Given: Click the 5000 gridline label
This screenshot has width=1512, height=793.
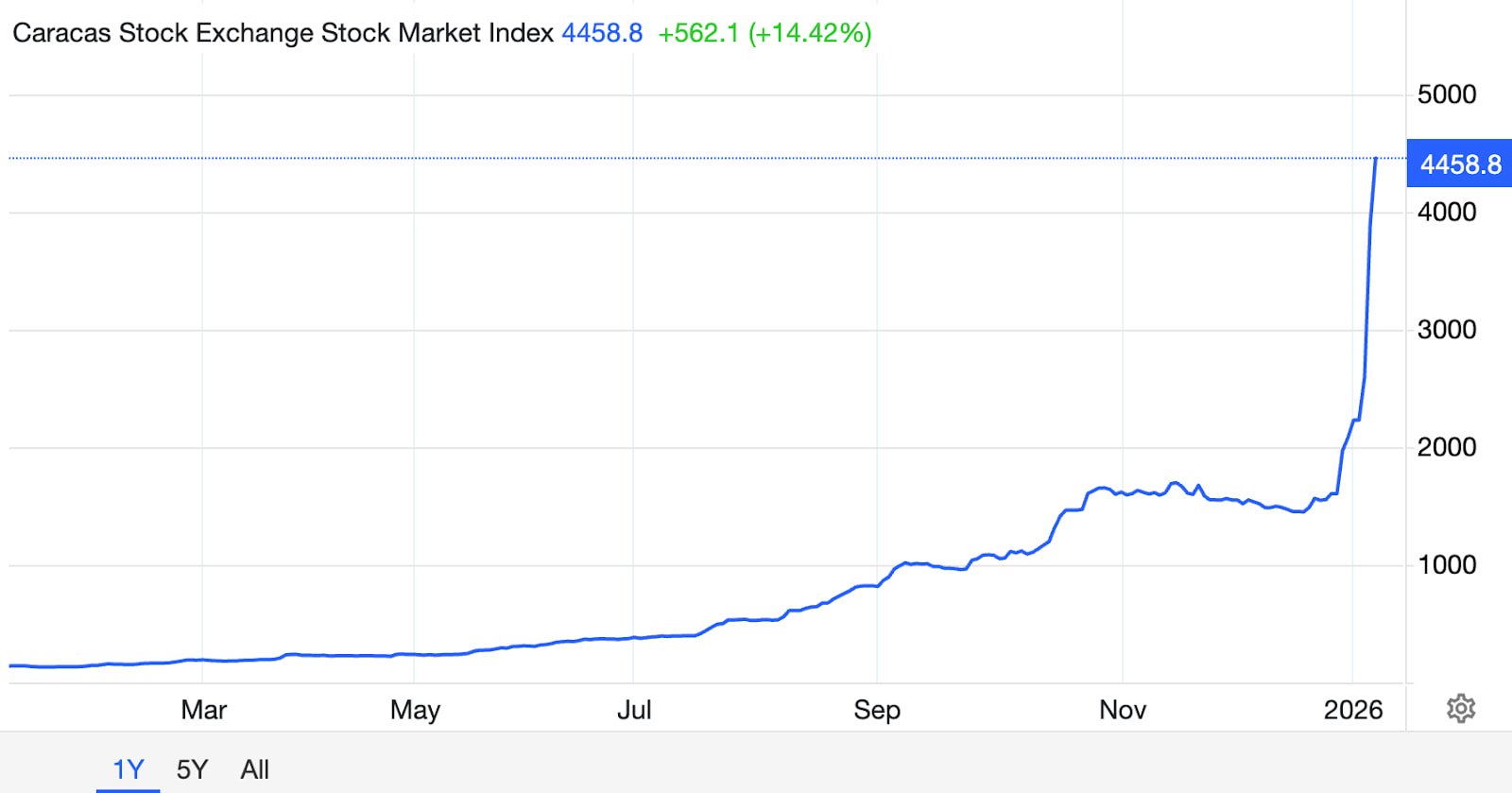Looking at the screenshot, I should point(1448,95).
